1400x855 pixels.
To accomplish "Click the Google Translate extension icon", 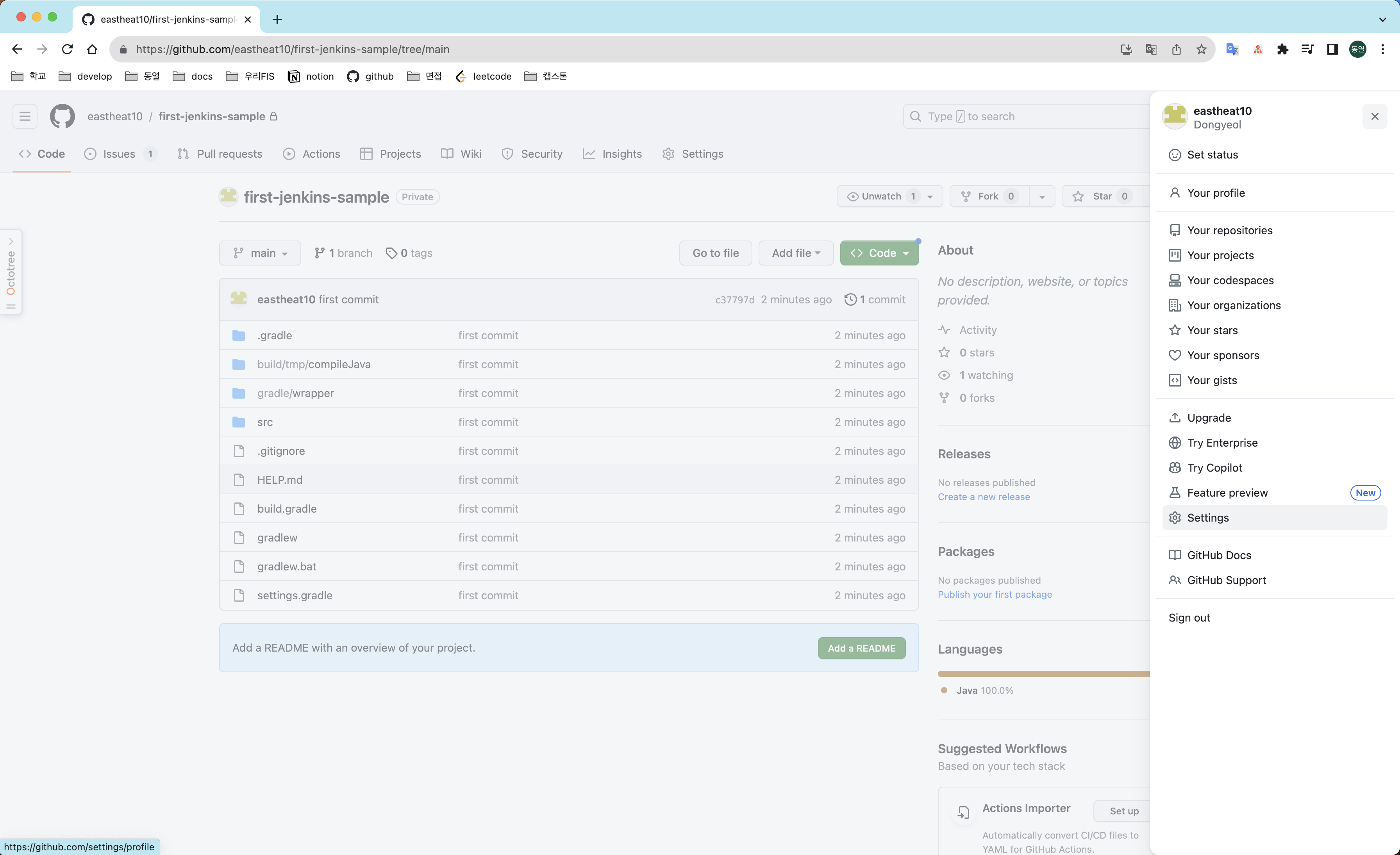I will coord(1232,50).
